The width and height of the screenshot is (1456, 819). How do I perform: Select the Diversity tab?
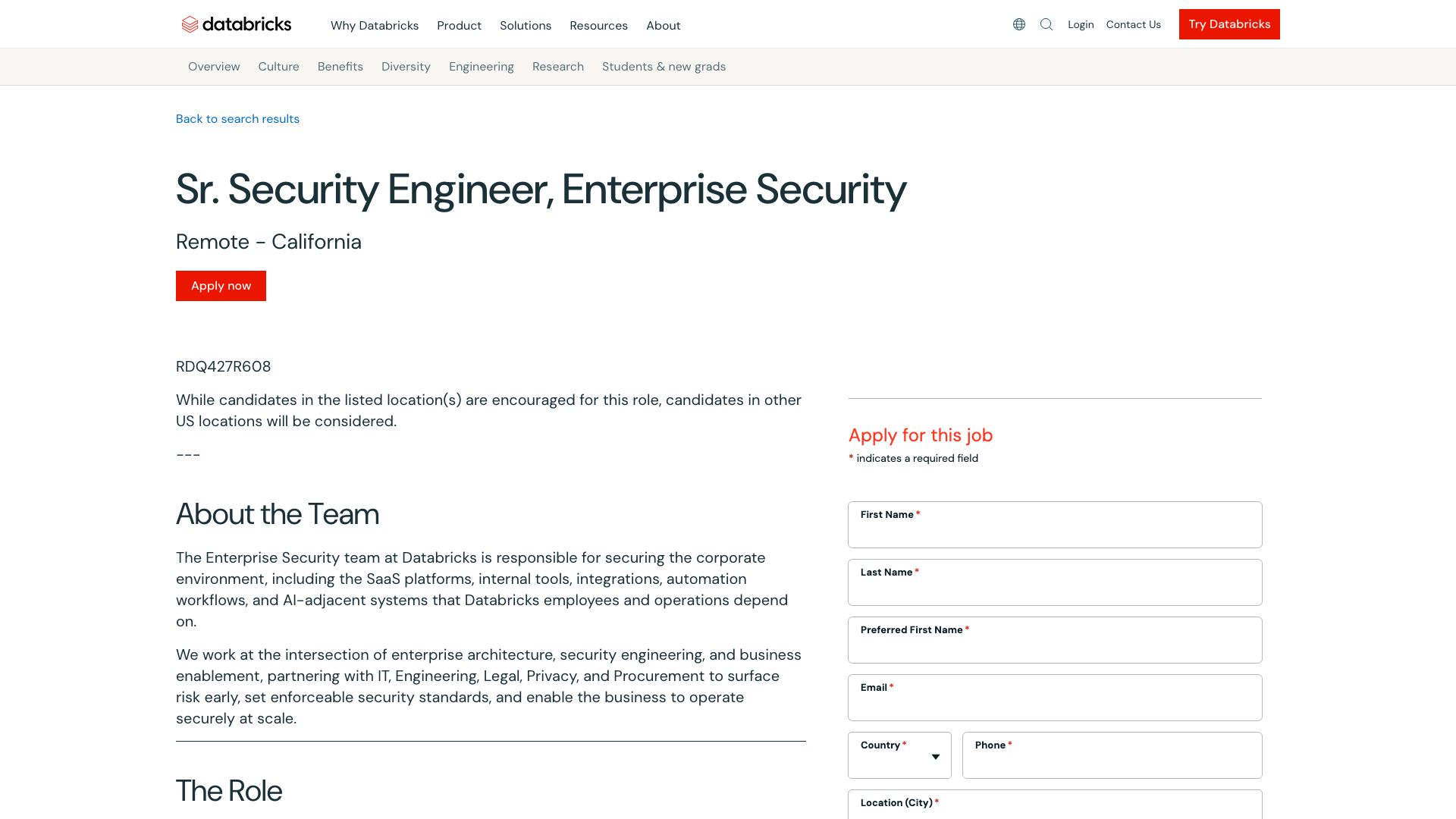click(x=406, y=67)
